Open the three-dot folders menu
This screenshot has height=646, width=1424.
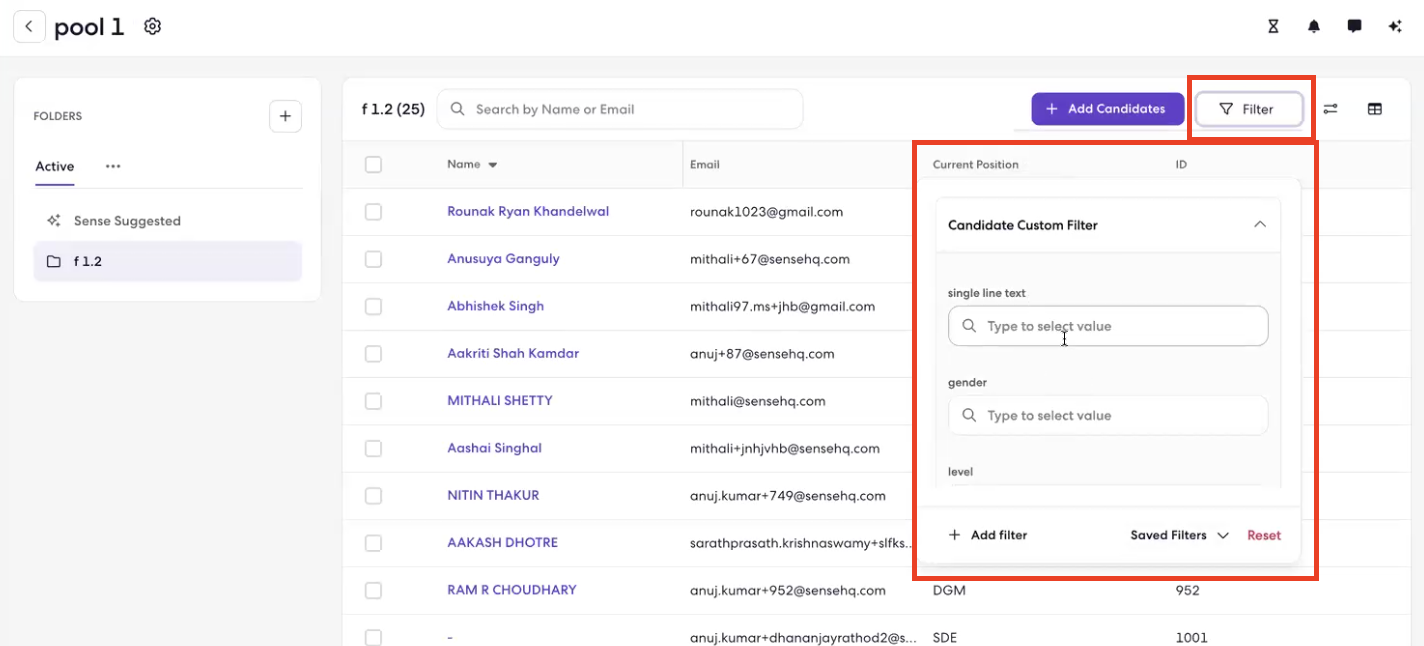113,166
